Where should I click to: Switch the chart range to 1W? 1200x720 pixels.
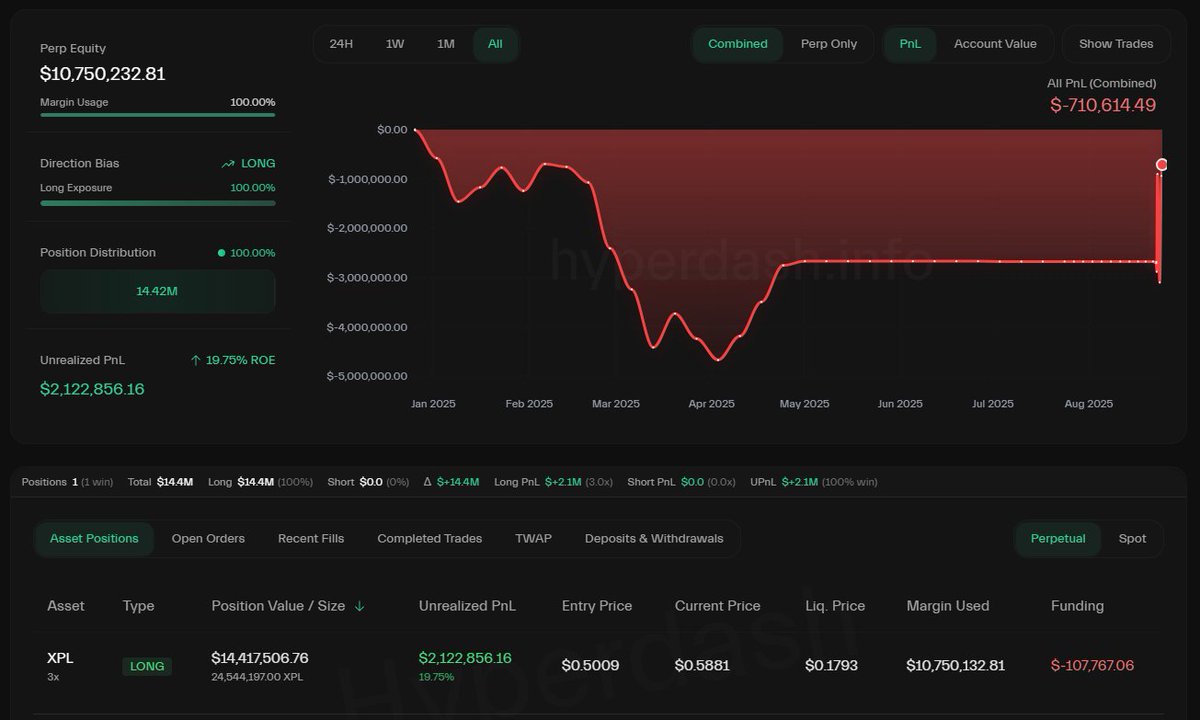coord(395,44)
